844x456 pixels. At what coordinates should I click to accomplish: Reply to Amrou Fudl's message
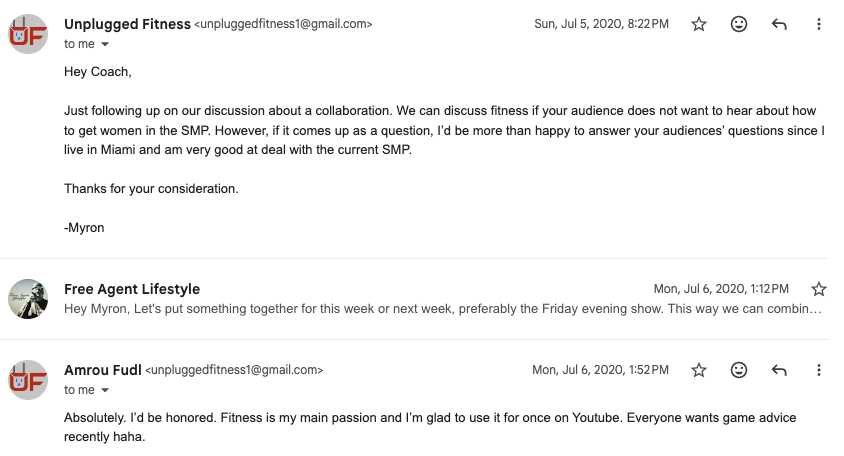779,370
